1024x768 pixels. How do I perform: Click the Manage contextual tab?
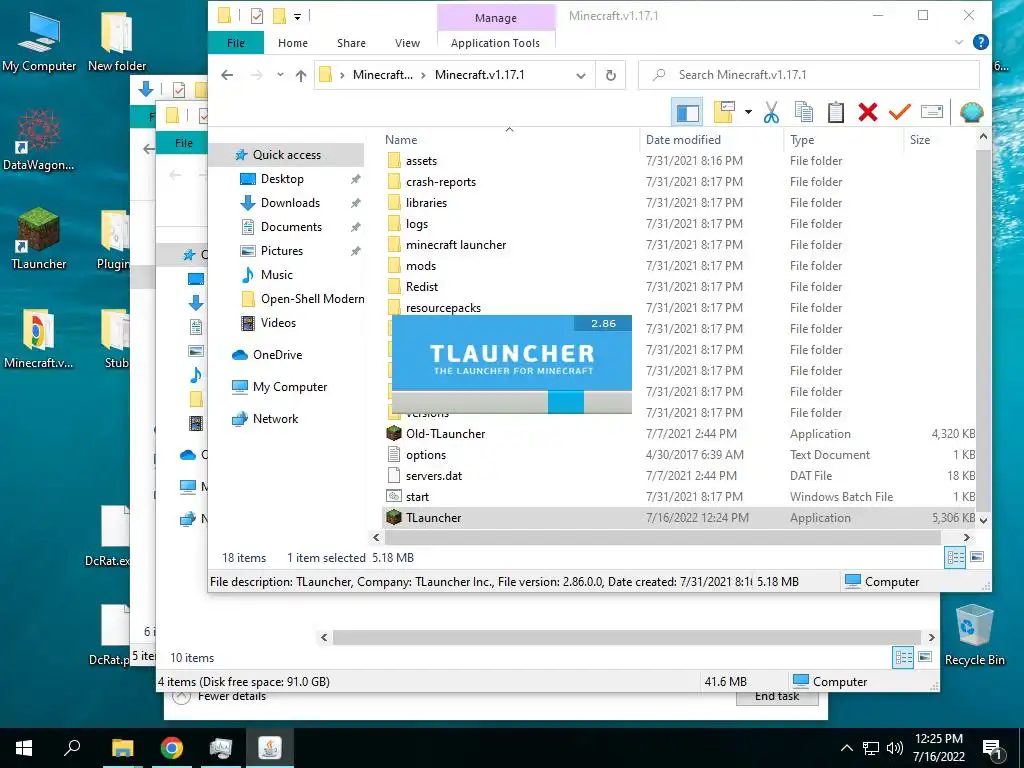[x=496, y=18]
